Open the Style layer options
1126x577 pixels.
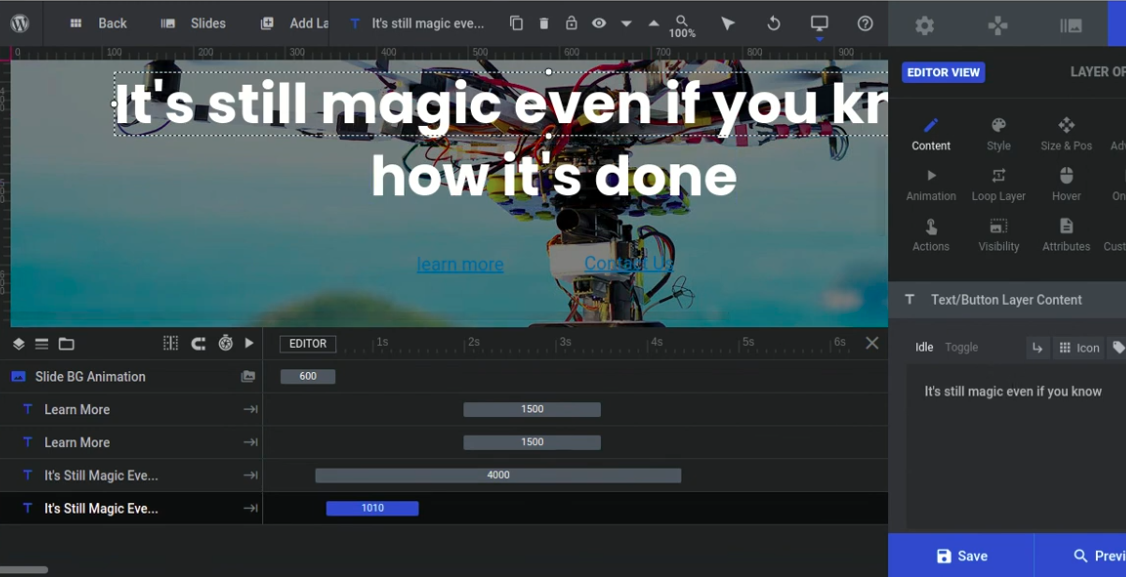(x=998, y=133)
